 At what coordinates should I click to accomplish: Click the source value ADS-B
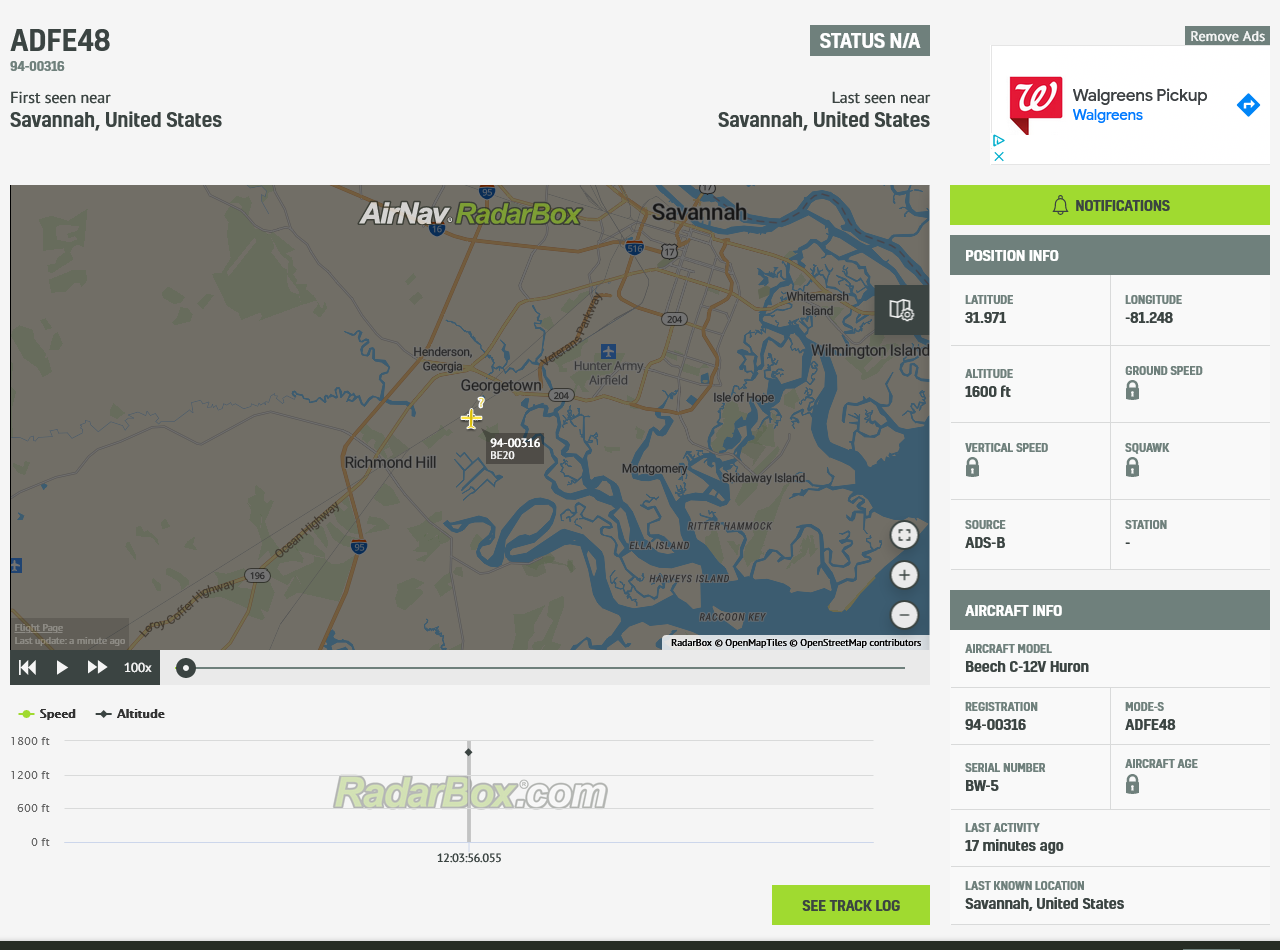[985, 543]
